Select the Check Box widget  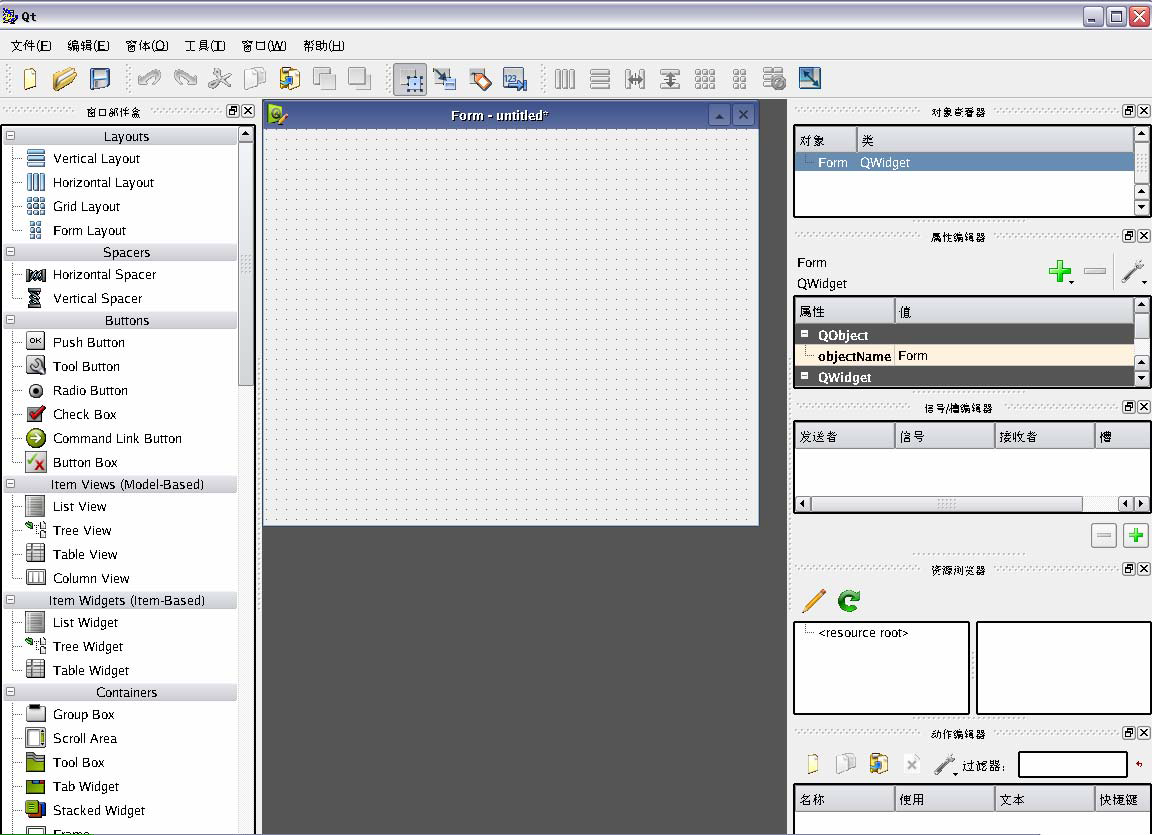(x=84, y=414)
